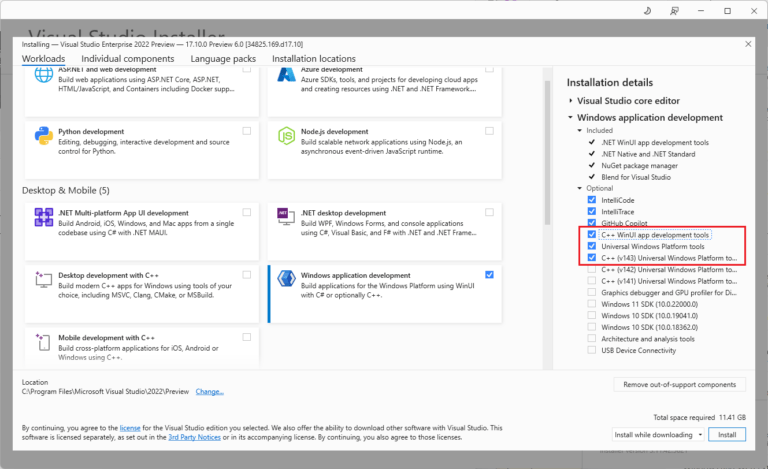
Task: Click the Change... location link
Action: click(210, 392)
